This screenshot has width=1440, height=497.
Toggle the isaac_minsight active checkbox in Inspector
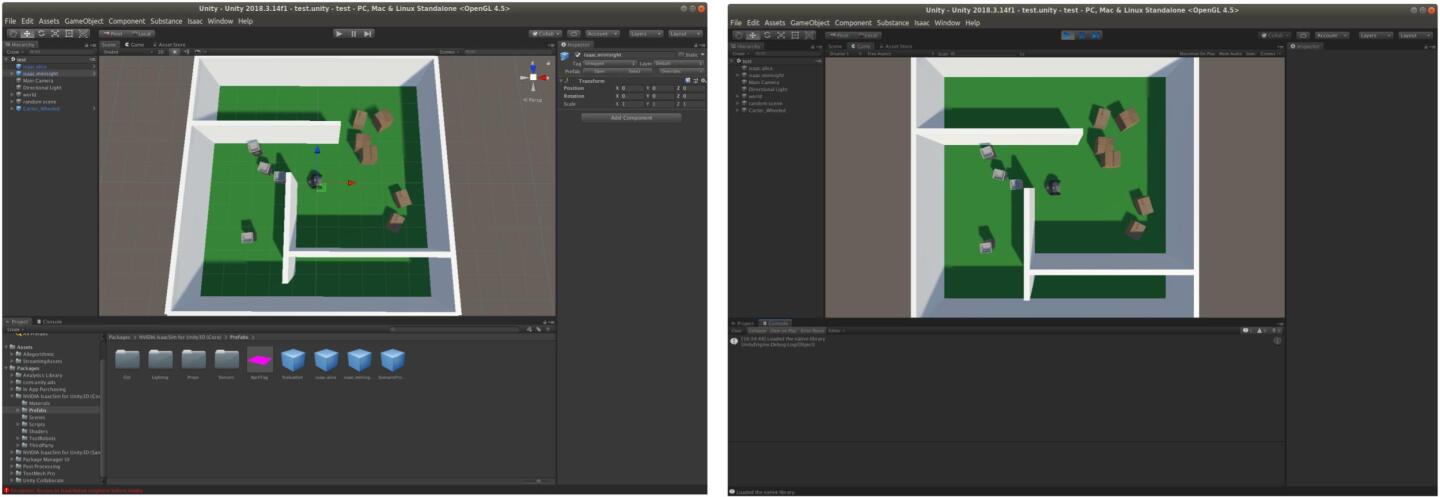pyautogui.click(x=578, y=55)
